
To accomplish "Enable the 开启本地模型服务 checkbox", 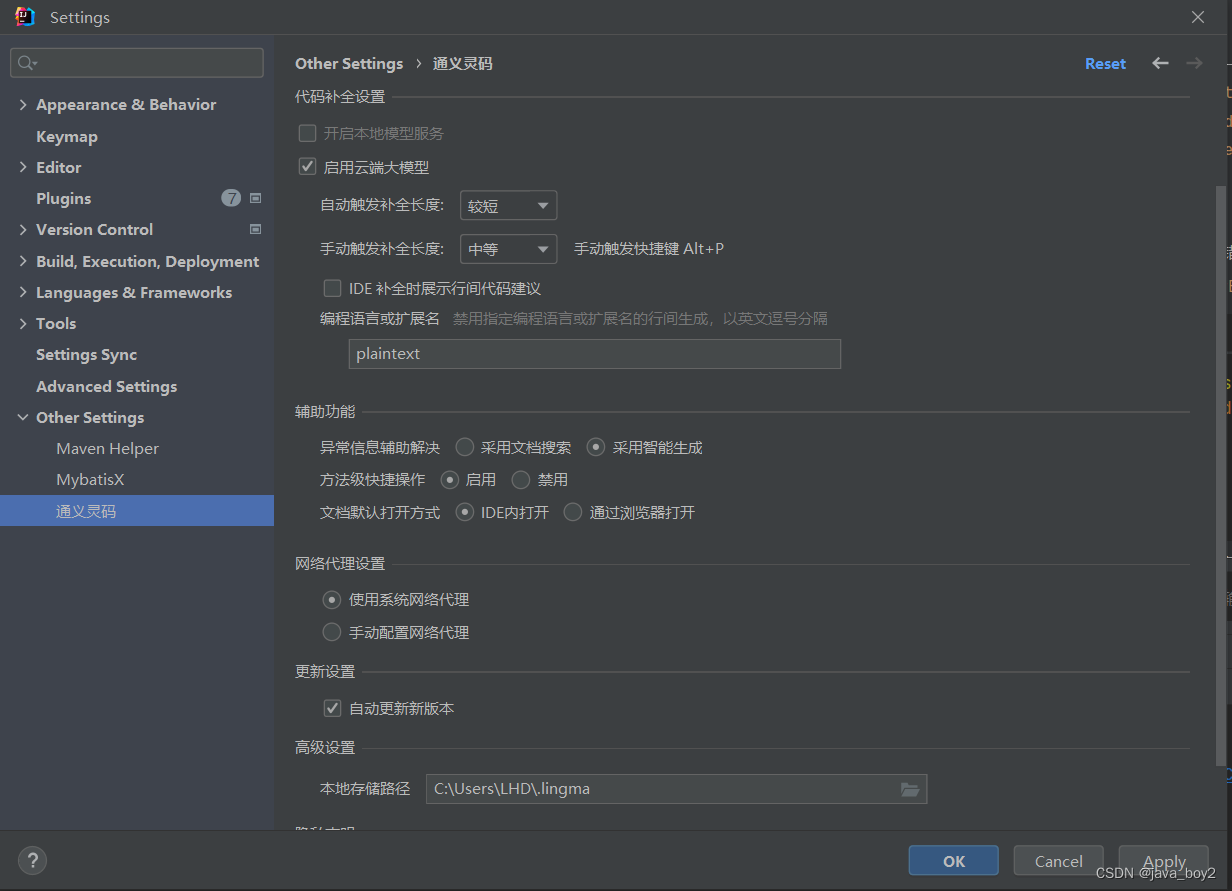I will click(x=308, y=133).
